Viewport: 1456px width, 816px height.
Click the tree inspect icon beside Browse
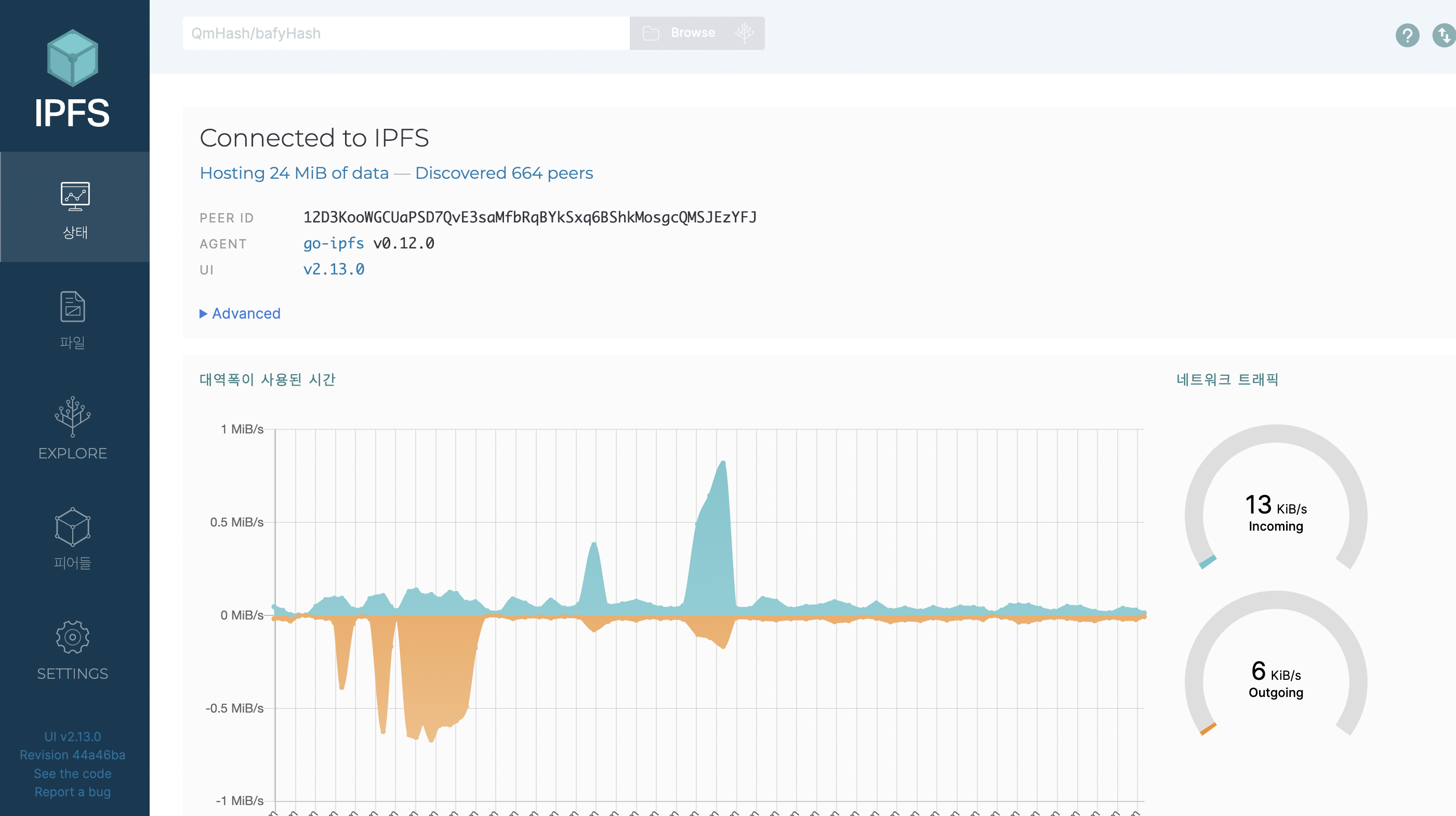745,33
